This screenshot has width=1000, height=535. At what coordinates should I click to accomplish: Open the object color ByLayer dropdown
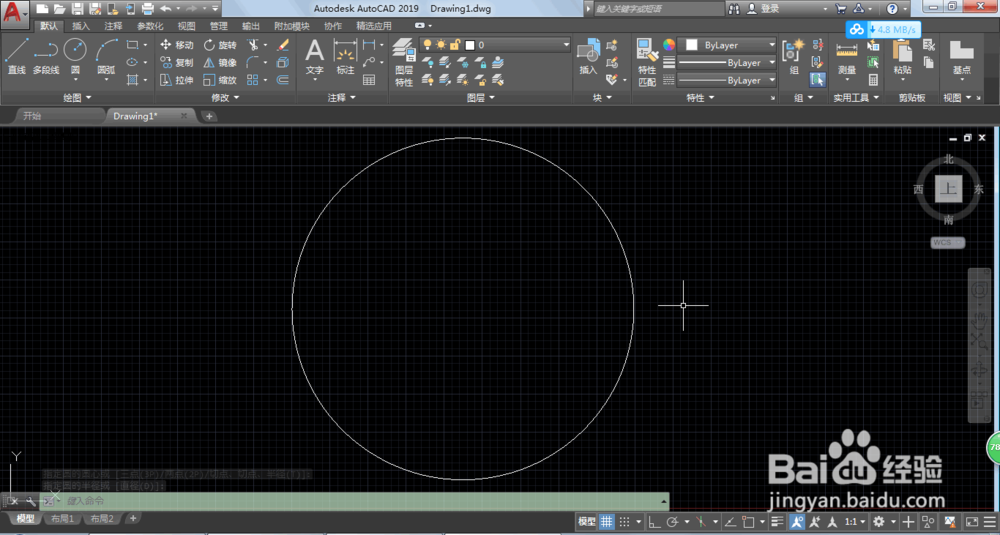(x=727, y=45)
